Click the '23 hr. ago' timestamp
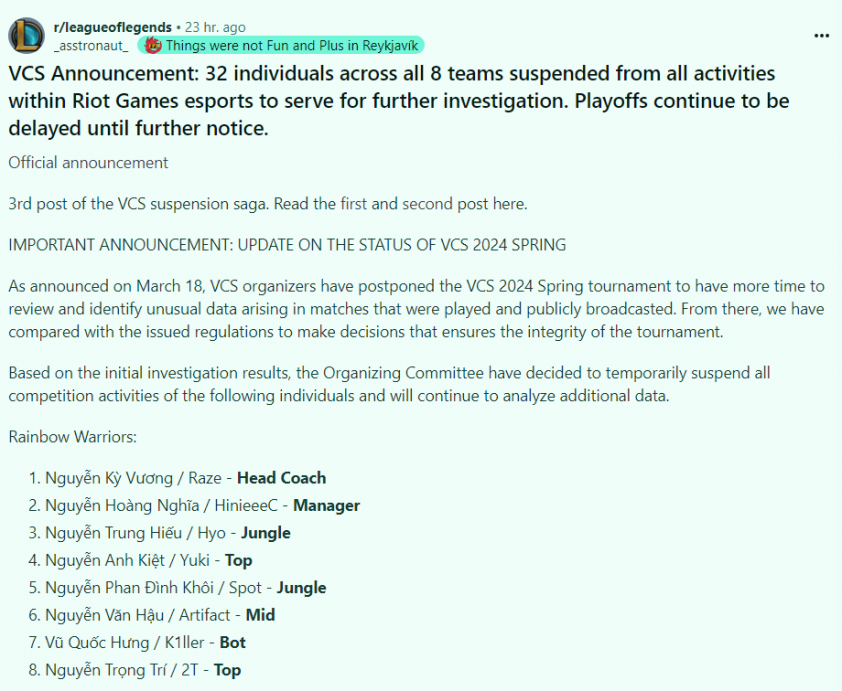 coord(215,27)
